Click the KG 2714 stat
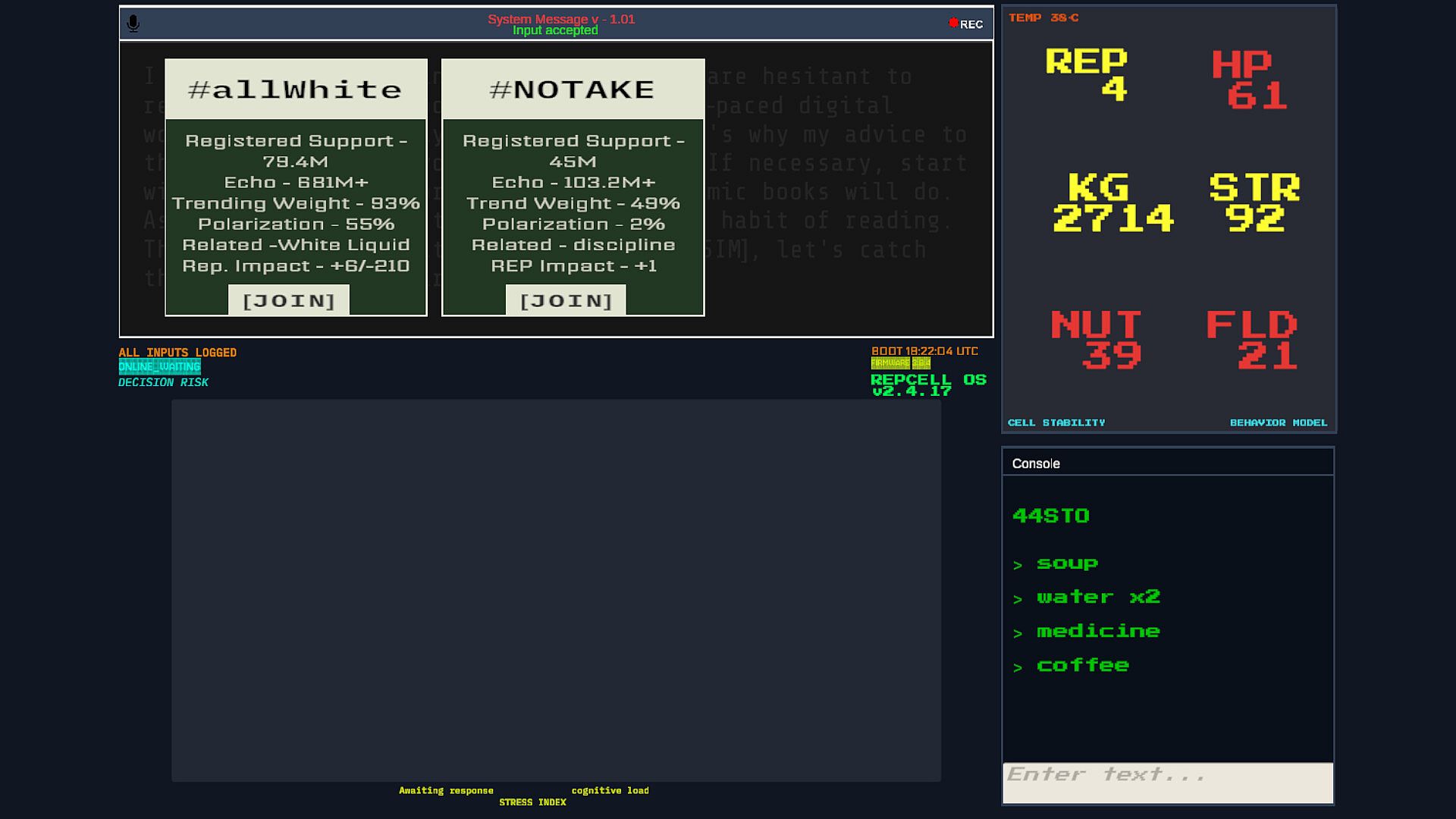1456x819 pixels. 1112,202
